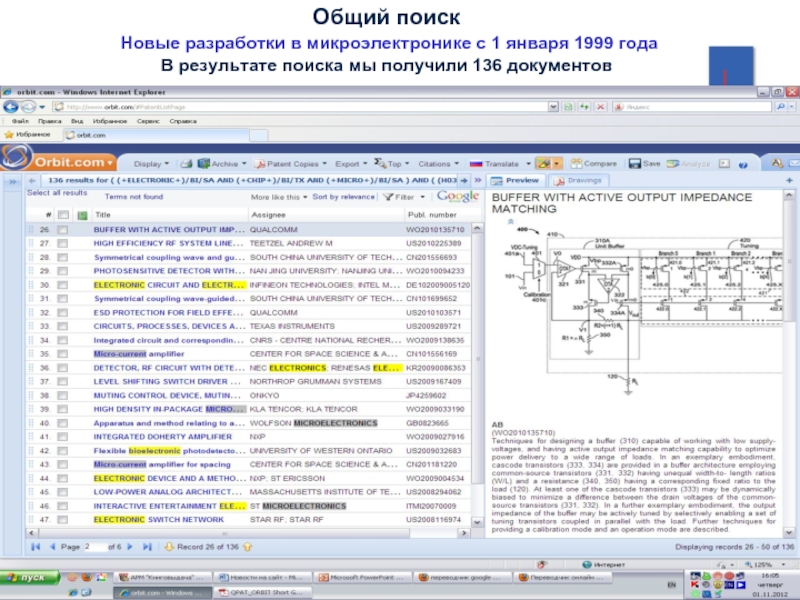Collapse the preview image with chevrons
The image size is (800, 600).
point(511,221)
